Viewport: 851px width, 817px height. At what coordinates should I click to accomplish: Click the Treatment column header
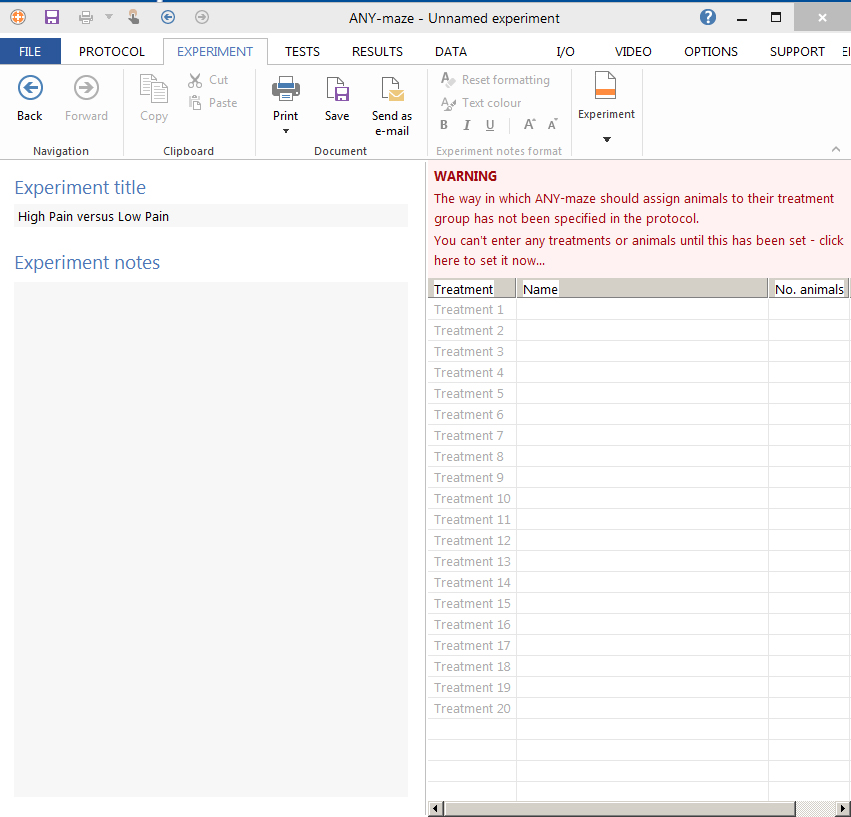(472, 289)
